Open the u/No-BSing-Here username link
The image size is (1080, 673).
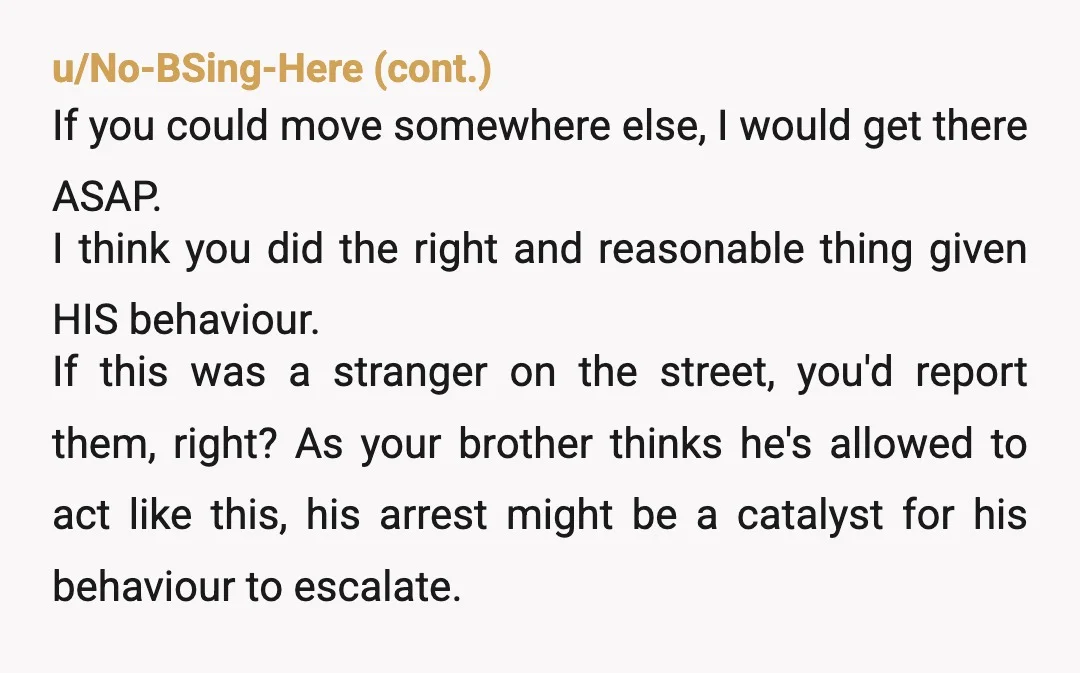208,69
